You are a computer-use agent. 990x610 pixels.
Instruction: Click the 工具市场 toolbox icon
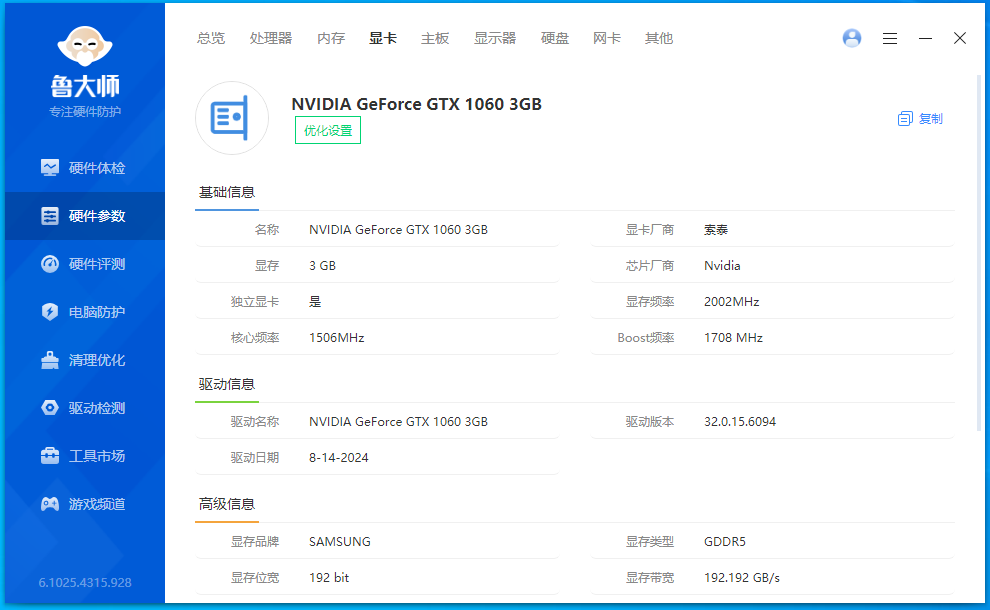tap(50, 456)
